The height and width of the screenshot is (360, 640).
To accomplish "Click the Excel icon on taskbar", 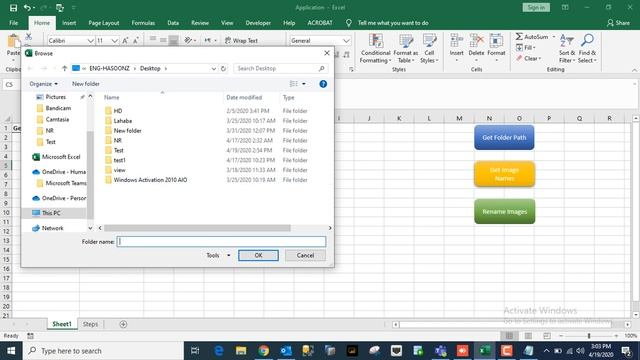I will pos(484,351).
